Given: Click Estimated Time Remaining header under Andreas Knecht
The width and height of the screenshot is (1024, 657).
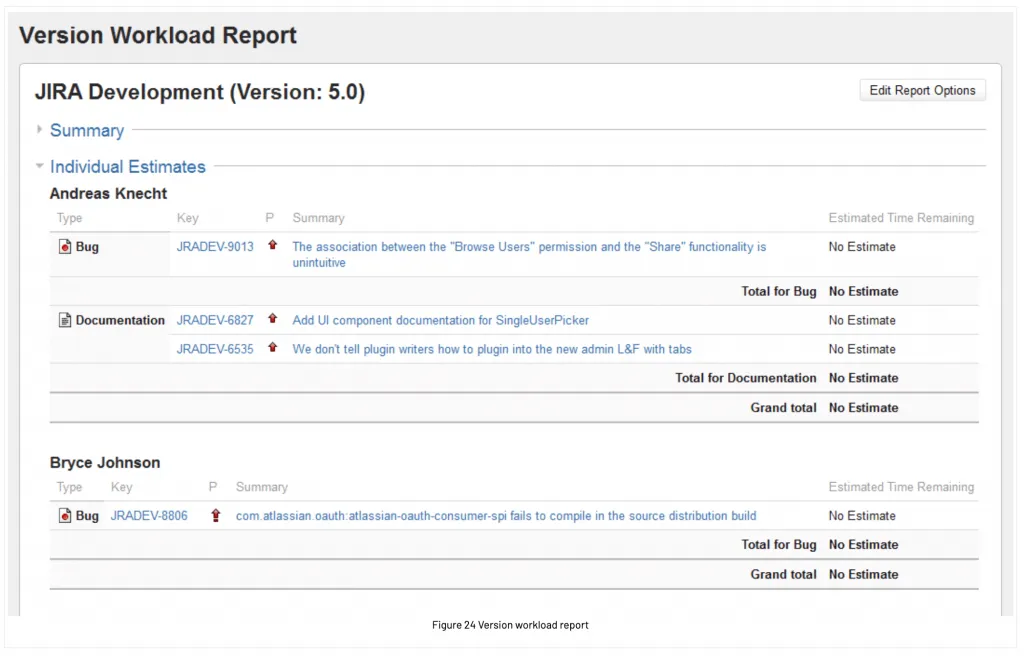Looking at the screenshot, I should pos(901,218).
